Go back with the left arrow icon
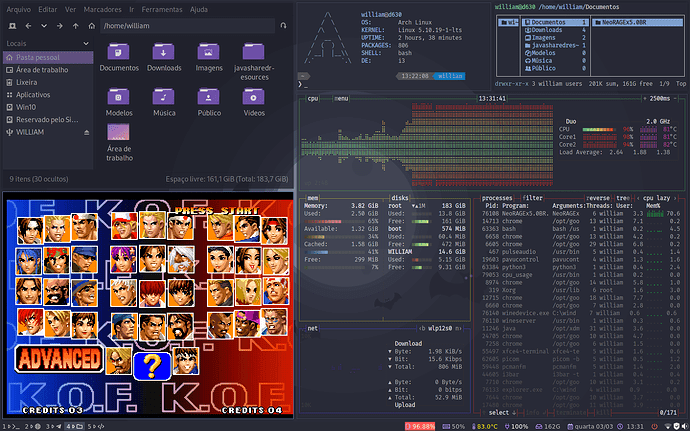The width and height of the screenshot is (690, 431). tap(29, 26)
